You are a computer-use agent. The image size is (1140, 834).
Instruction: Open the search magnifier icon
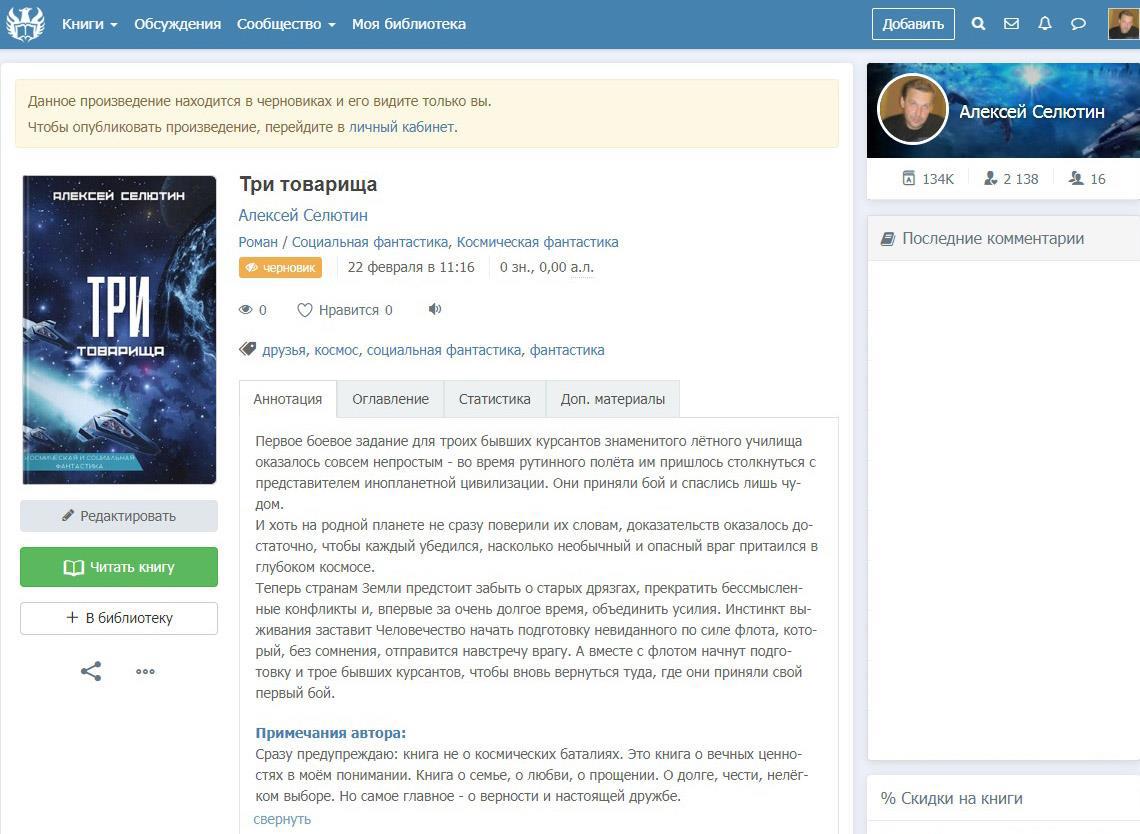point(979,24)
